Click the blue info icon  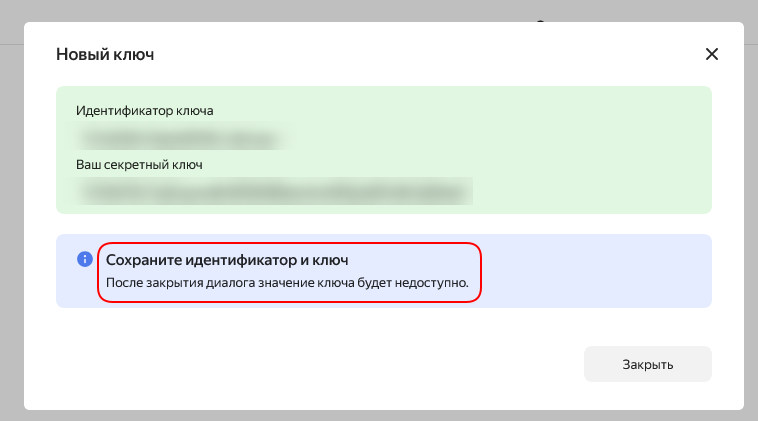pos(85,259)
